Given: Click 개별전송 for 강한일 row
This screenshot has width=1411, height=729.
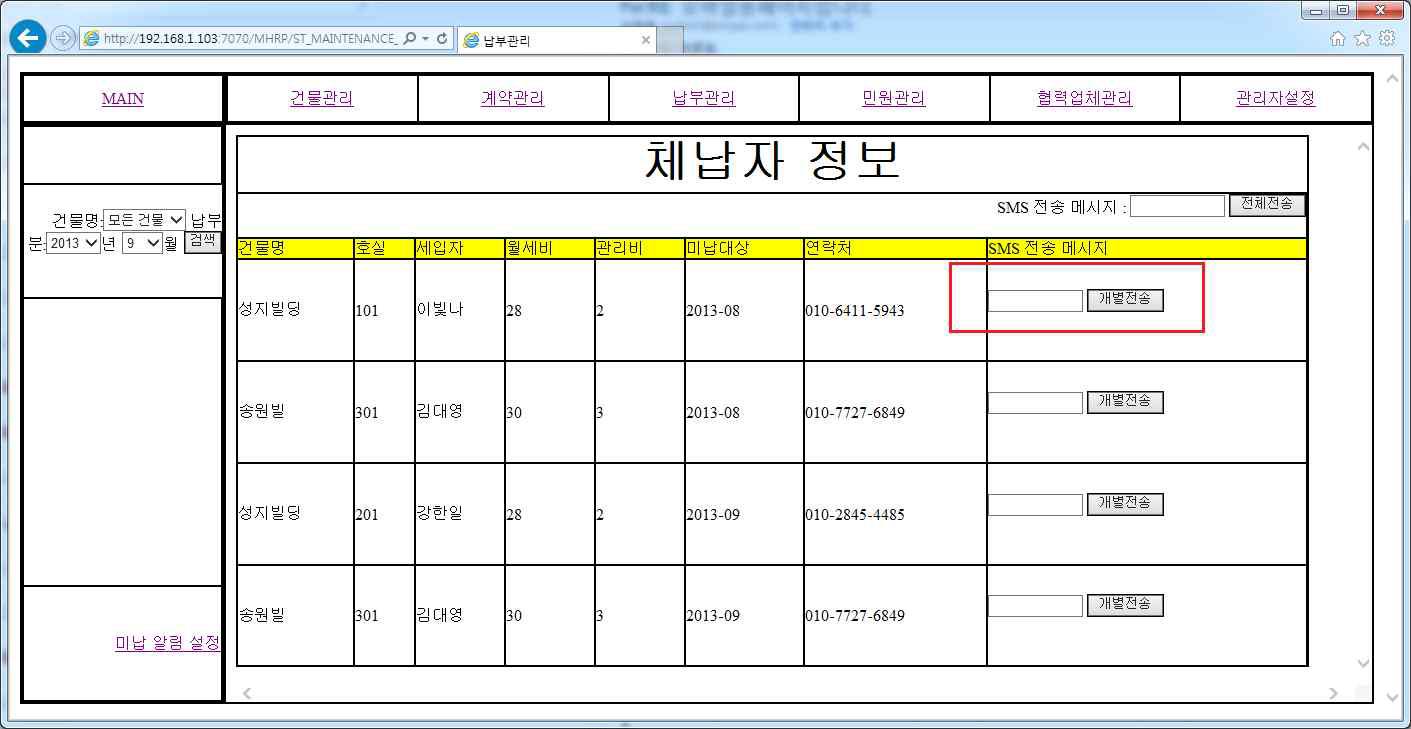Looking at the screenshot, I should coord(1125,504).
